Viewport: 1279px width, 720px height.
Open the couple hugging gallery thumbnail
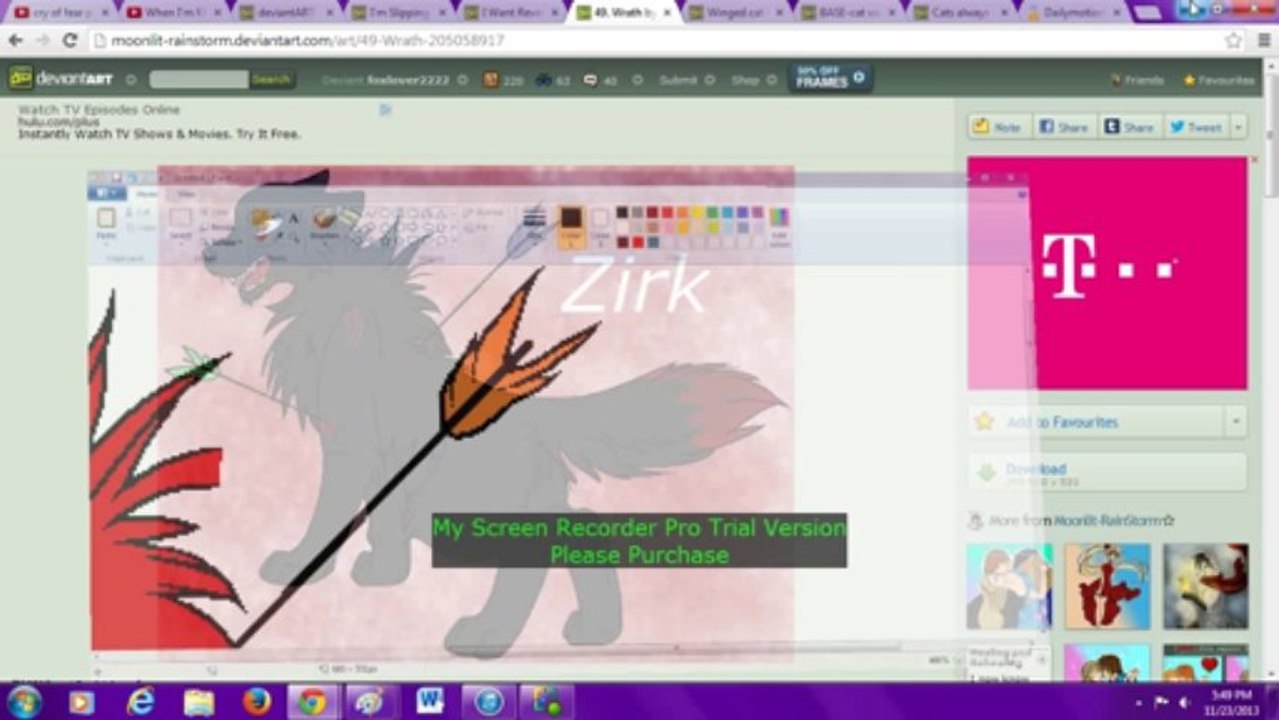(1009, 586)
